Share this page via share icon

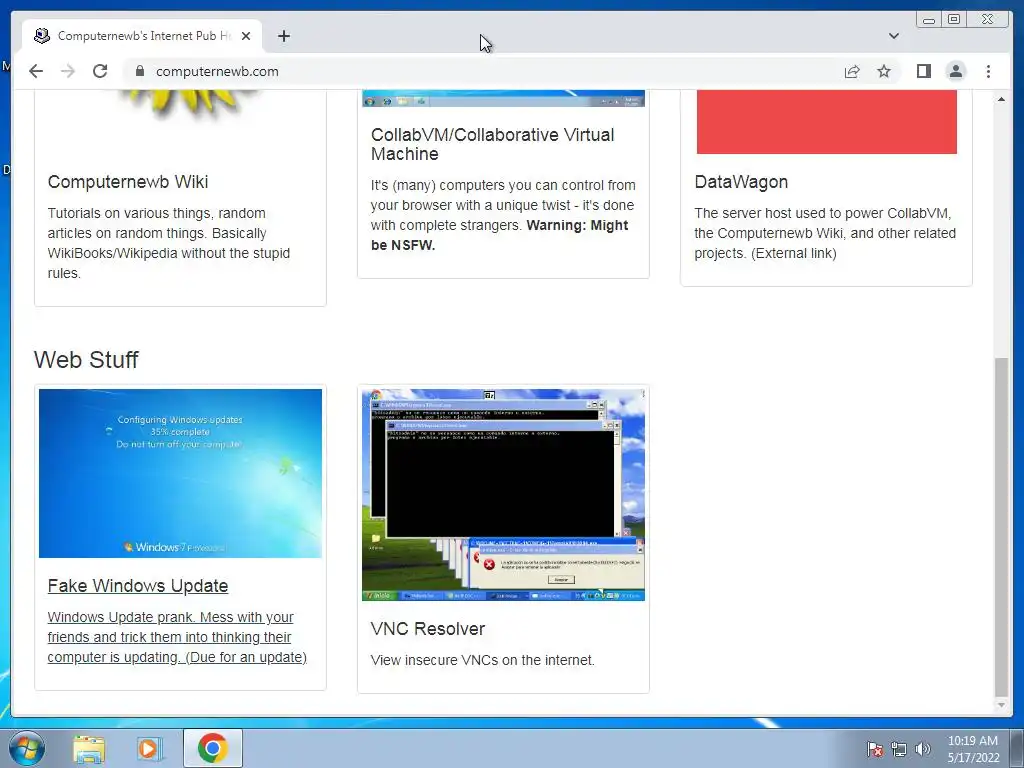point(852,71)
